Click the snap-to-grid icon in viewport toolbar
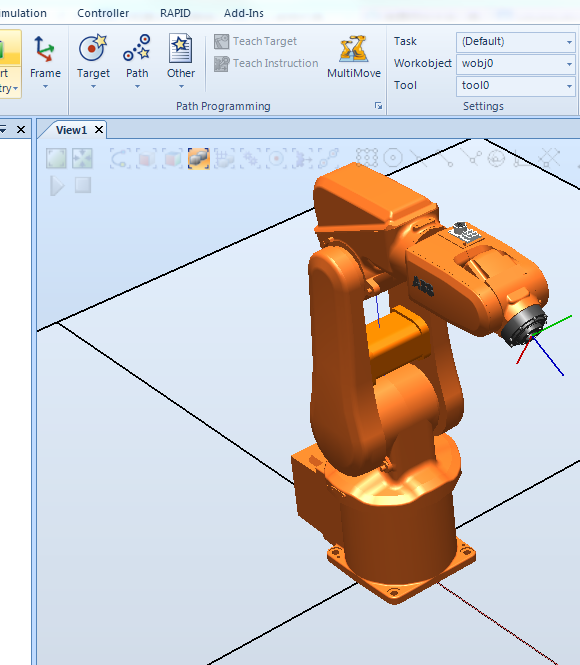The width and height of the screenshot is (580, 665). (x=367, y=158)
